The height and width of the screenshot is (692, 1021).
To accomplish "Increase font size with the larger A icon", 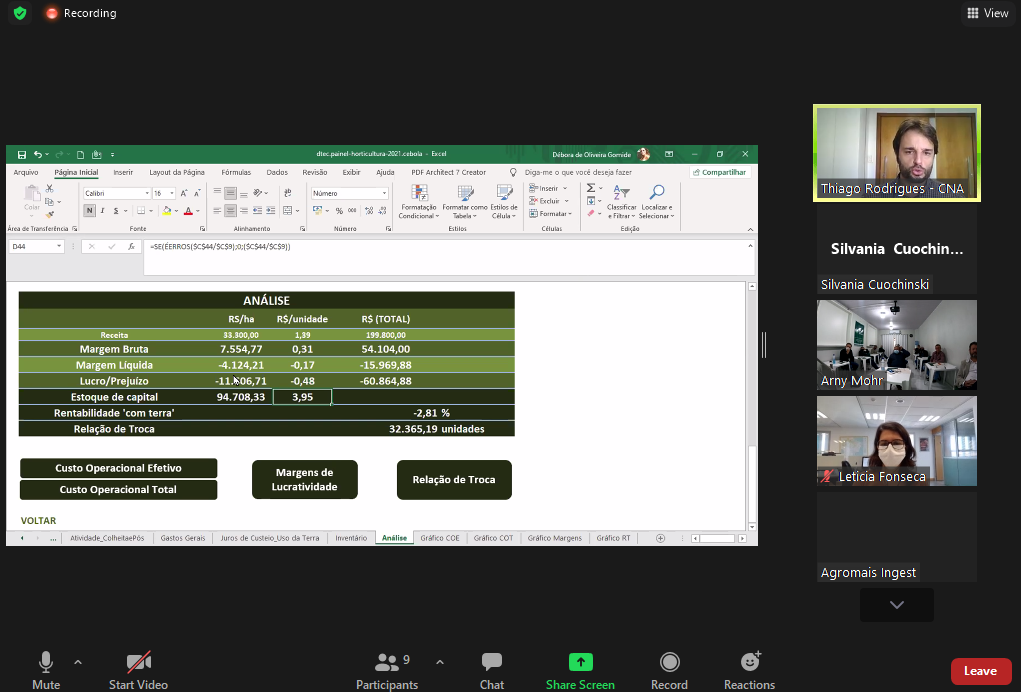I will point(184,193).
